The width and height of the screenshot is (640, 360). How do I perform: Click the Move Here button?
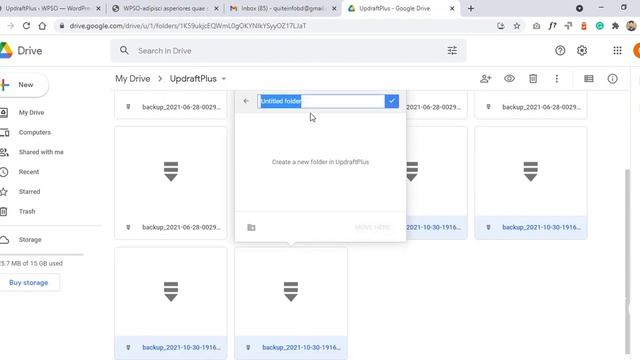[372, 227]
